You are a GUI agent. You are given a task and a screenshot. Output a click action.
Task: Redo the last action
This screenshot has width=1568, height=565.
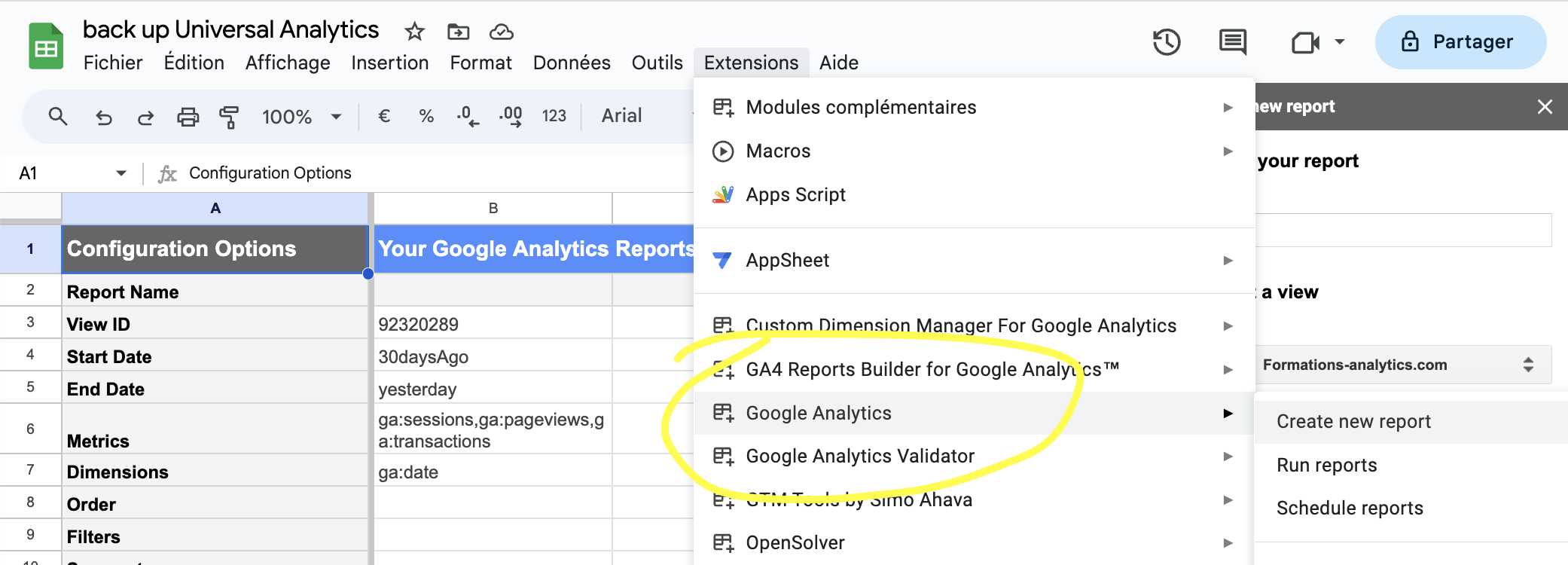click(145, 117)
